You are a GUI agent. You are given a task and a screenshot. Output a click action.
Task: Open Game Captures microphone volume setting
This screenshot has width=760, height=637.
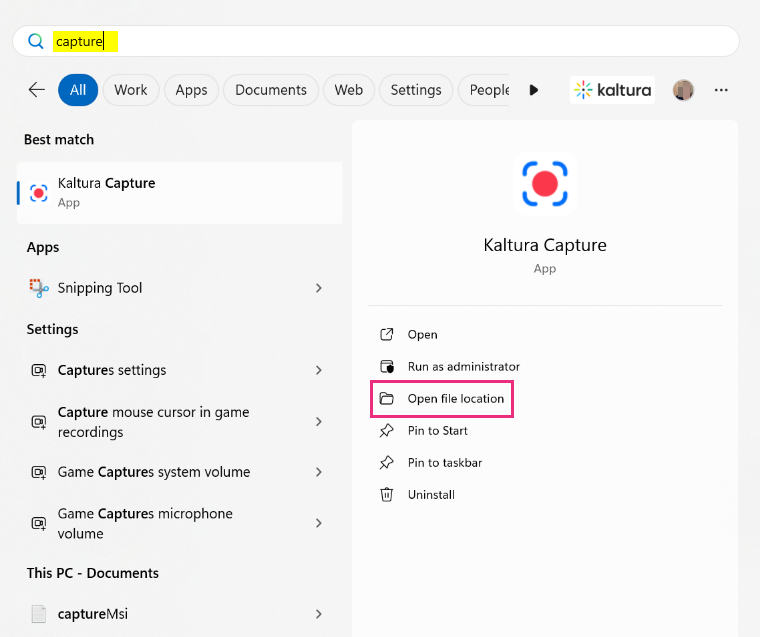tap(180, 523)
